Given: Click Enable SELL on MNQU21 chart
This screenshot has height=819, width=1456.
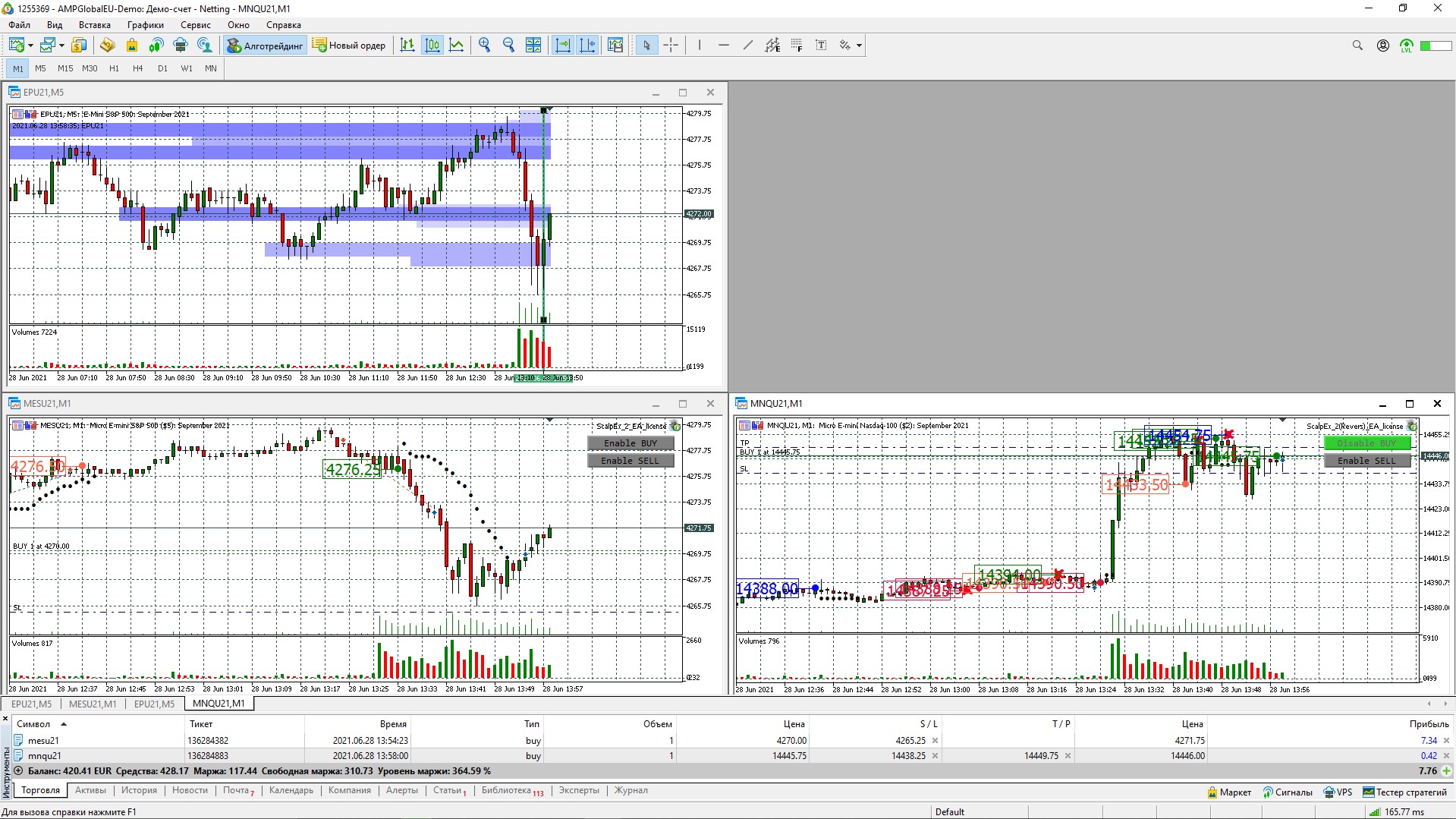Looking at the screenshot, I should click(1366, 461).
